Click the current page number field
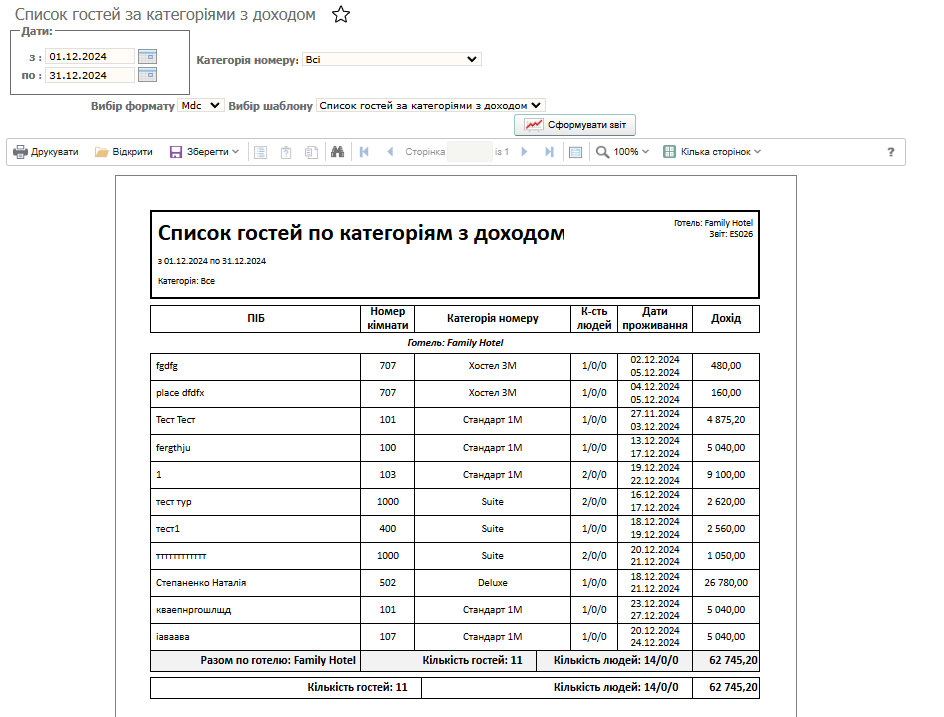 point(470,152)
